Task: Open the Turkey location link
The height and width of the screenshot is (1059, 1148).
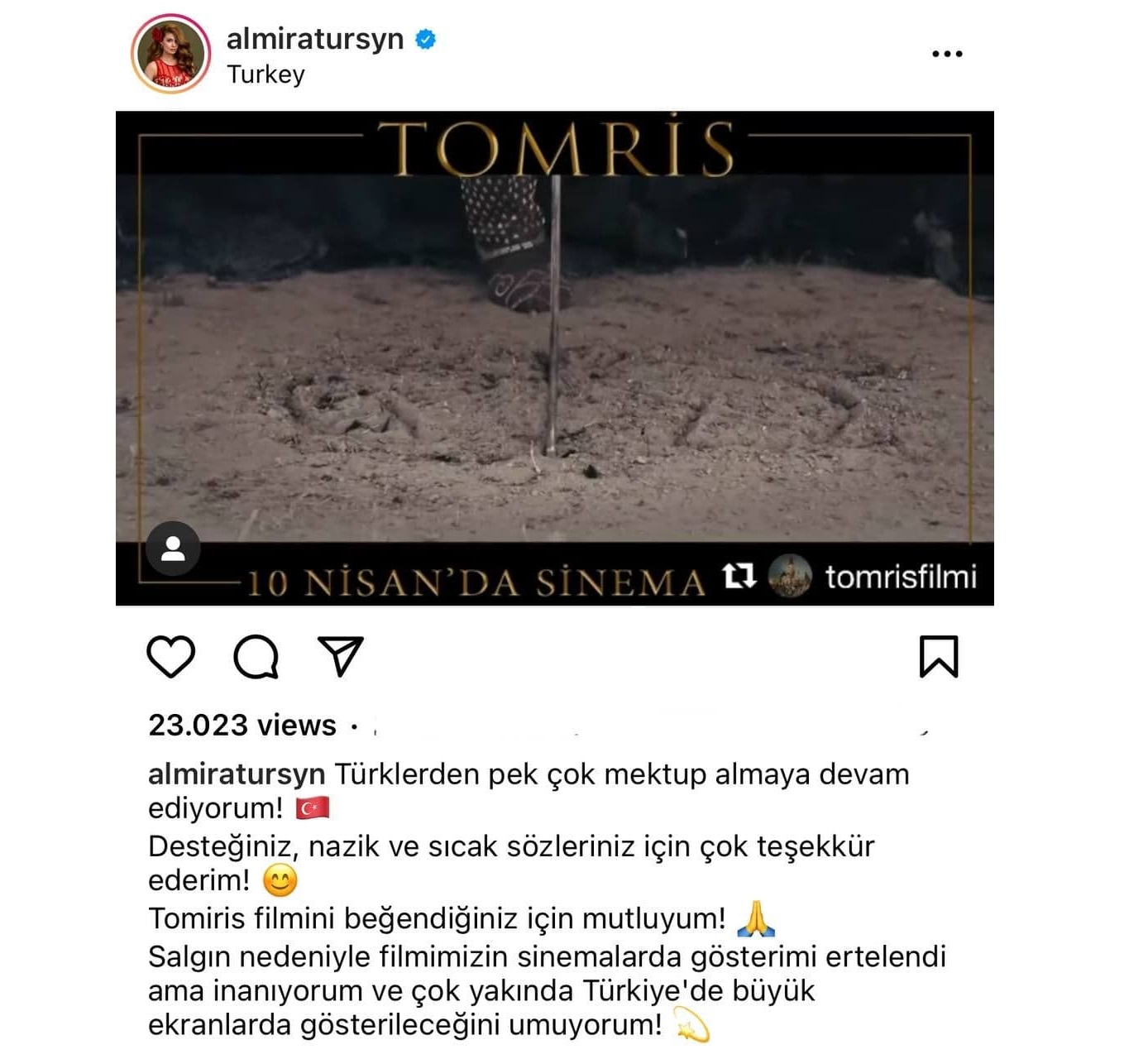Action: tap(265, 74)
